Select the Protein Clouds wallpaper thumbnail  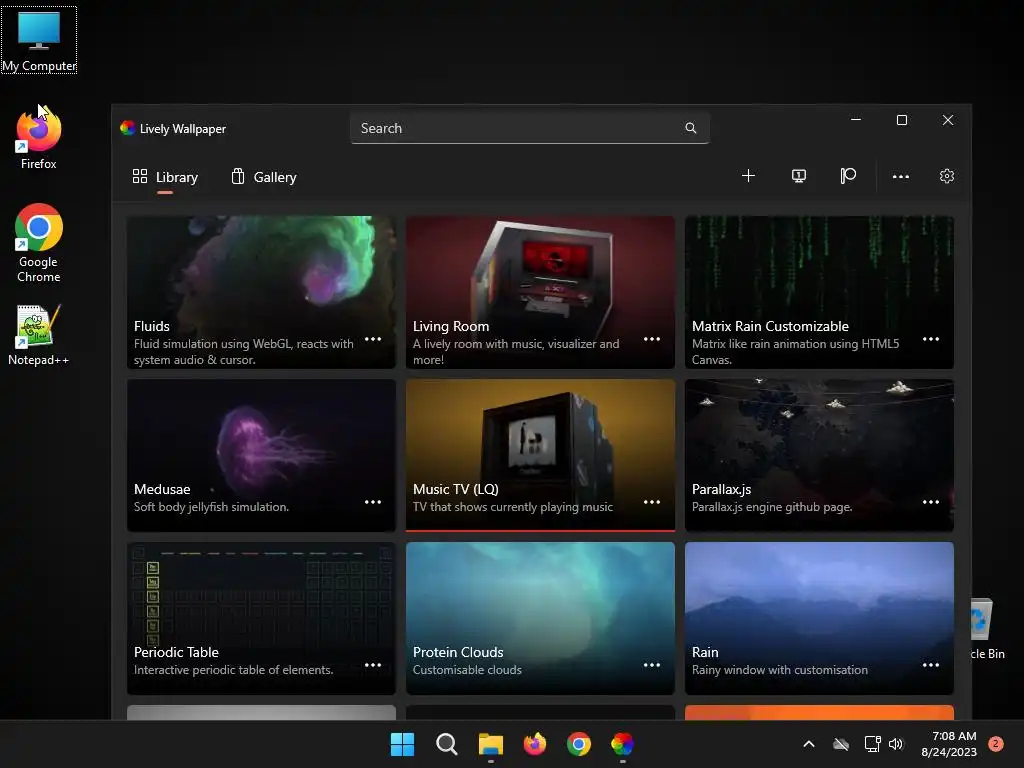(x=540, y=618)
